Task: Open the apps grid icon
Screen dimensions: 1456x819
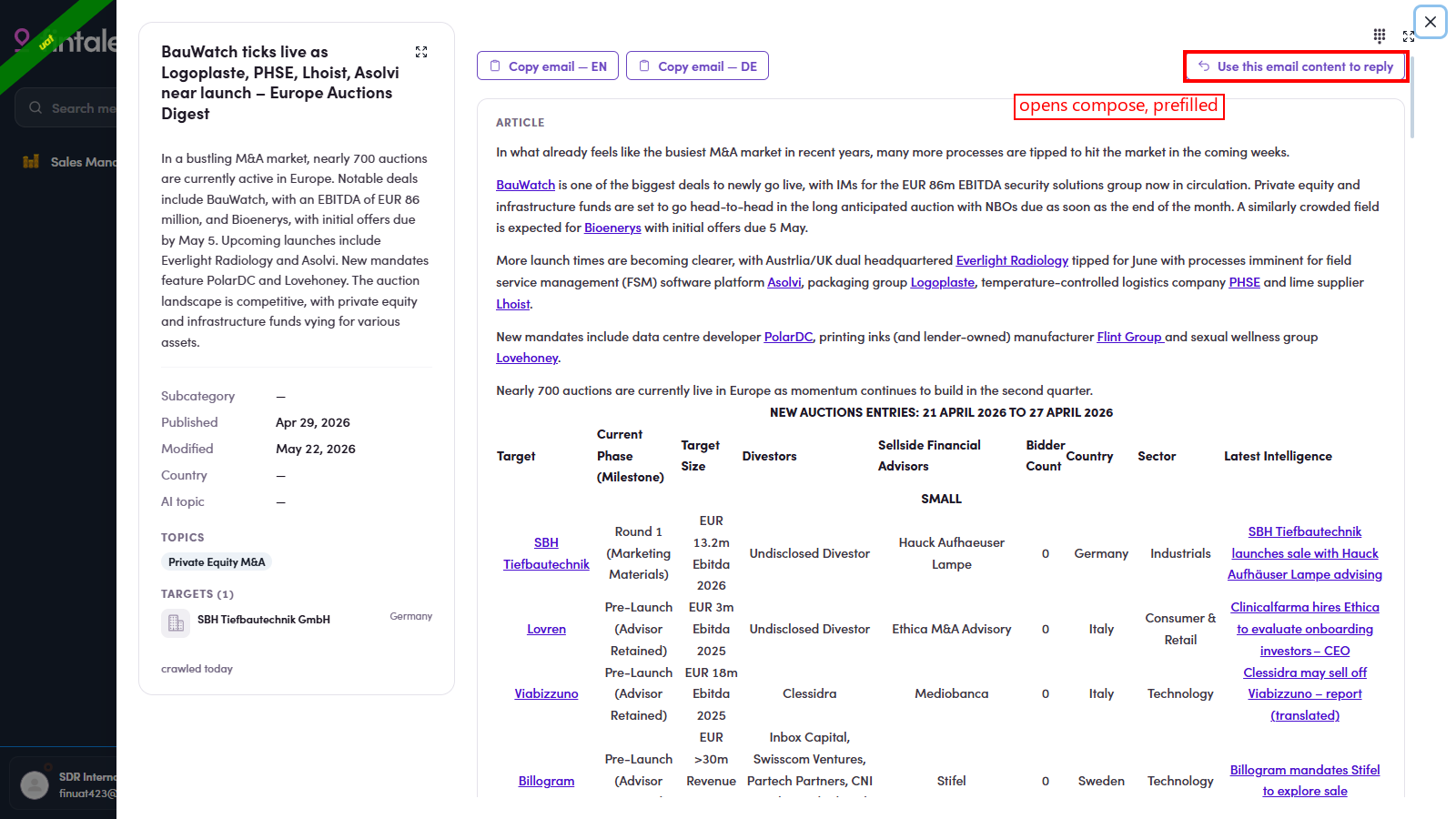Action: [1380, 35]
